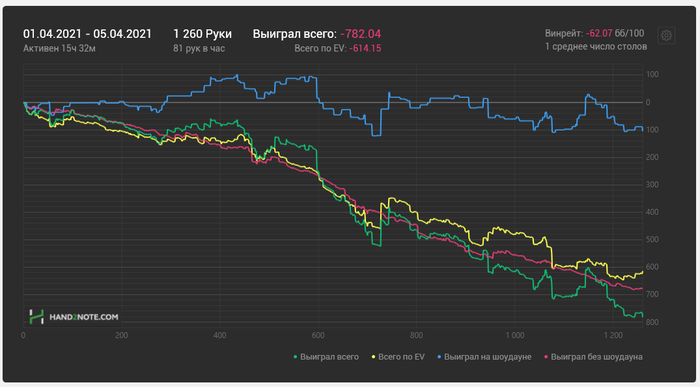
Task: Click the 'Выиграл всего:' header label
Action: pyautogui.click(x=295, y=34)
